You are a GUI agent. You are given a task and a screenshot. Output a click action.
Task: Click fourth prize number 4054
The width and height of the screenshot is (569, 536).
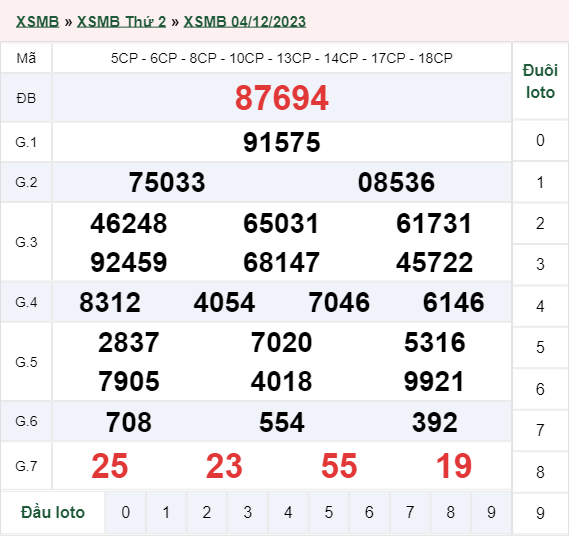(x=224, y=302)
